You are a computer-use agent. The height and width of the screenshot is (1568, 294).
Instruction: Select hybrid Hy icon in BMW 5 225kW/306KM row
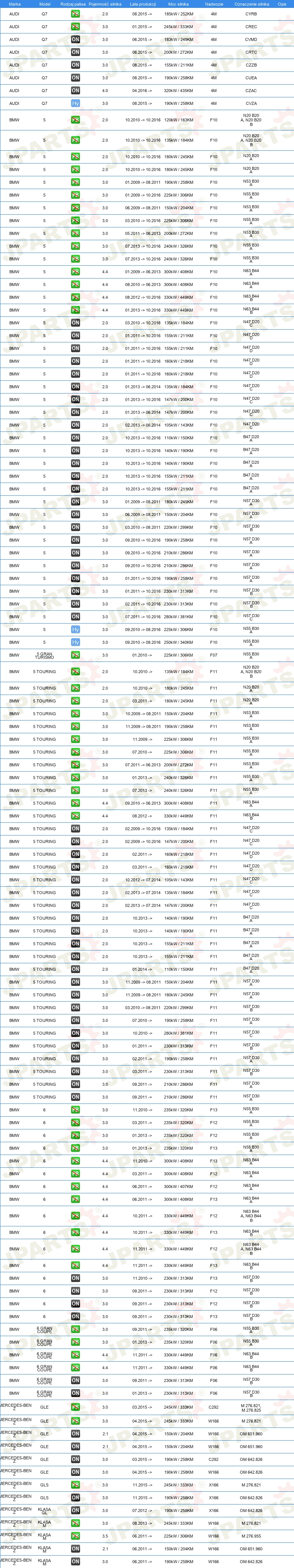[x=76, y=630]
